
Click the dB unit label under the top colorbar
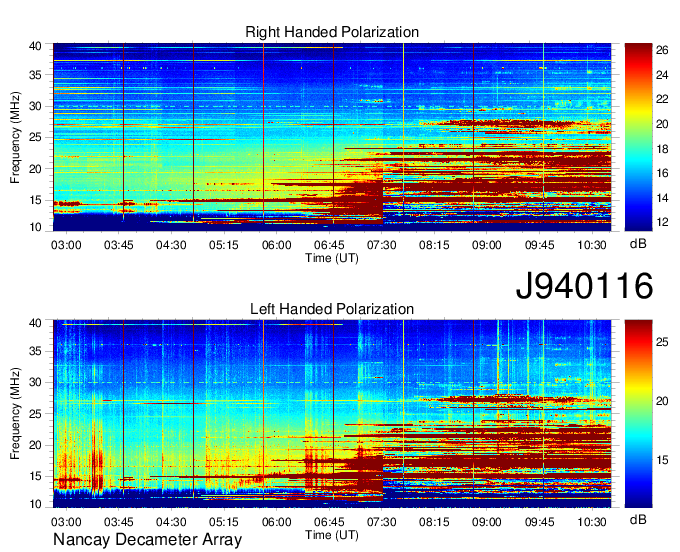pos(638,244)
